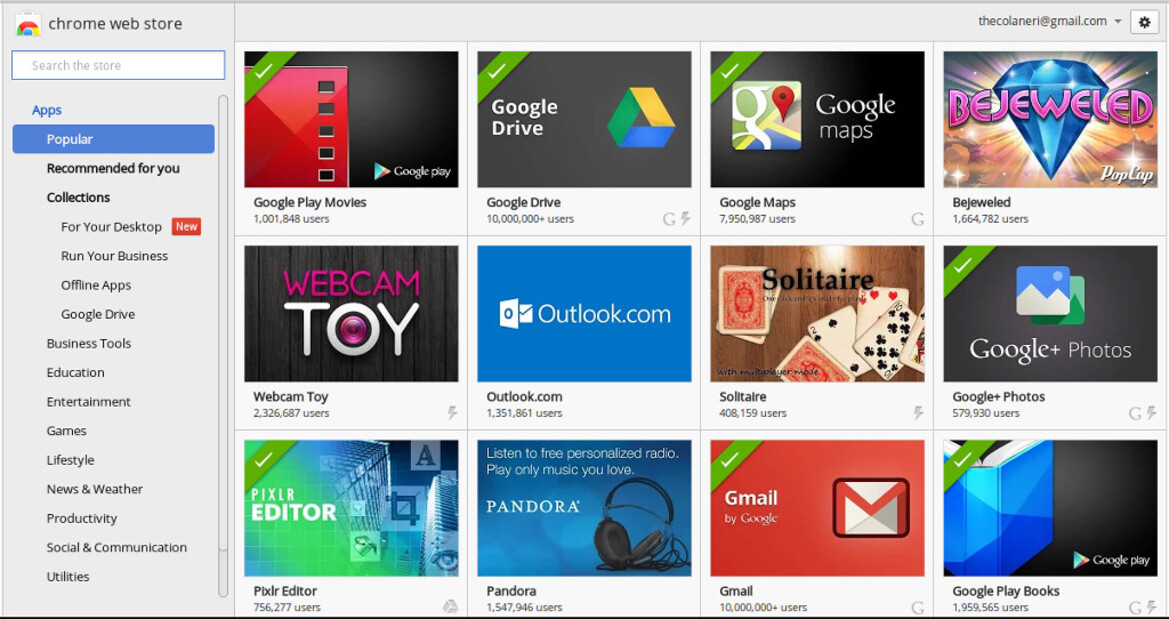
Task: Click the sidebar vertical scrollbar
Action: (223, 345)
